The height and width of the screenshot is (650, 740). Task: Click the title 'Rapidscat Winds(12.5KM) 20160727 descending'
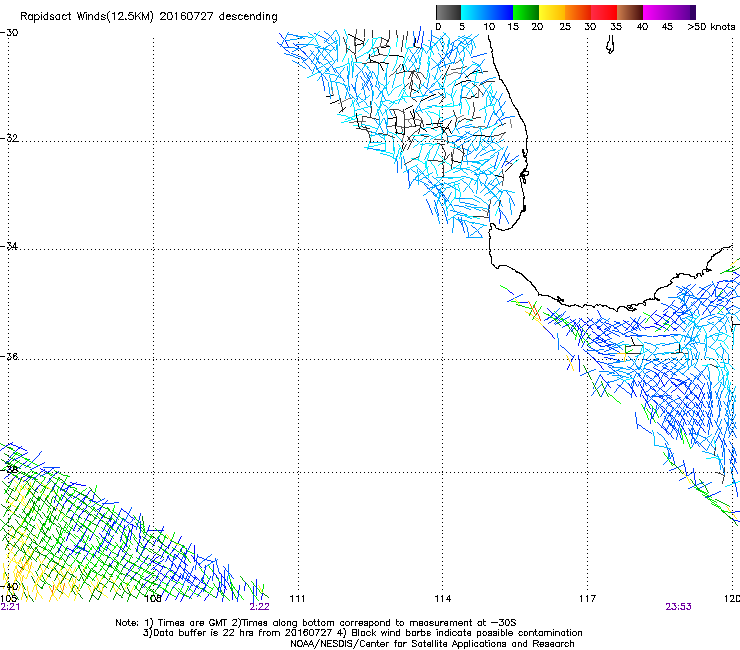(149, 17)
